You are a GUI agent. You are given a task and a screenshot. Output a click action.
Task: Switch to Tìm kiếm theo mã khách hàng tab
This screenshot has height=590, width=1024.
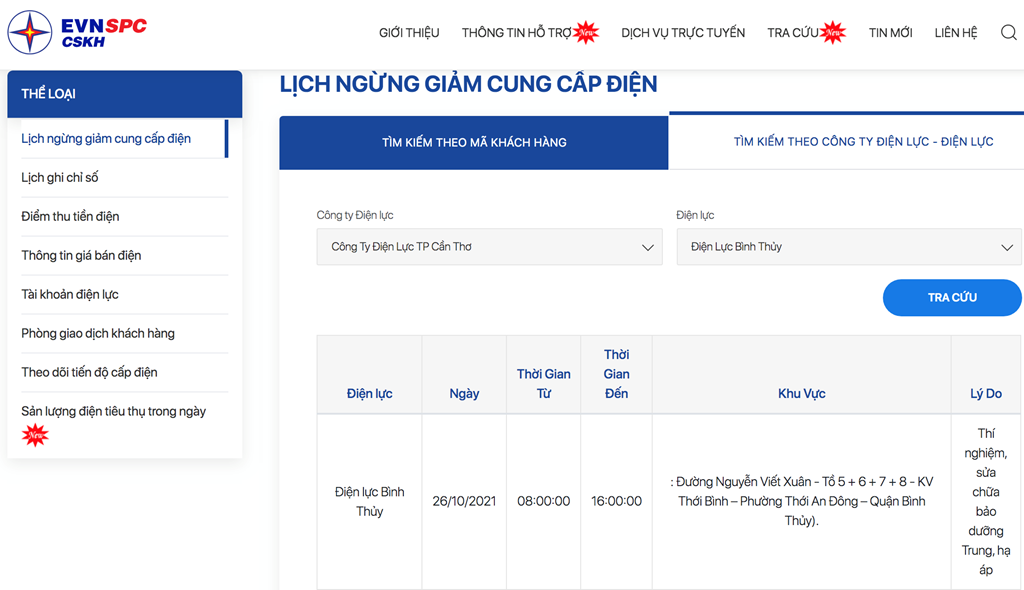(x=473, y=142)
